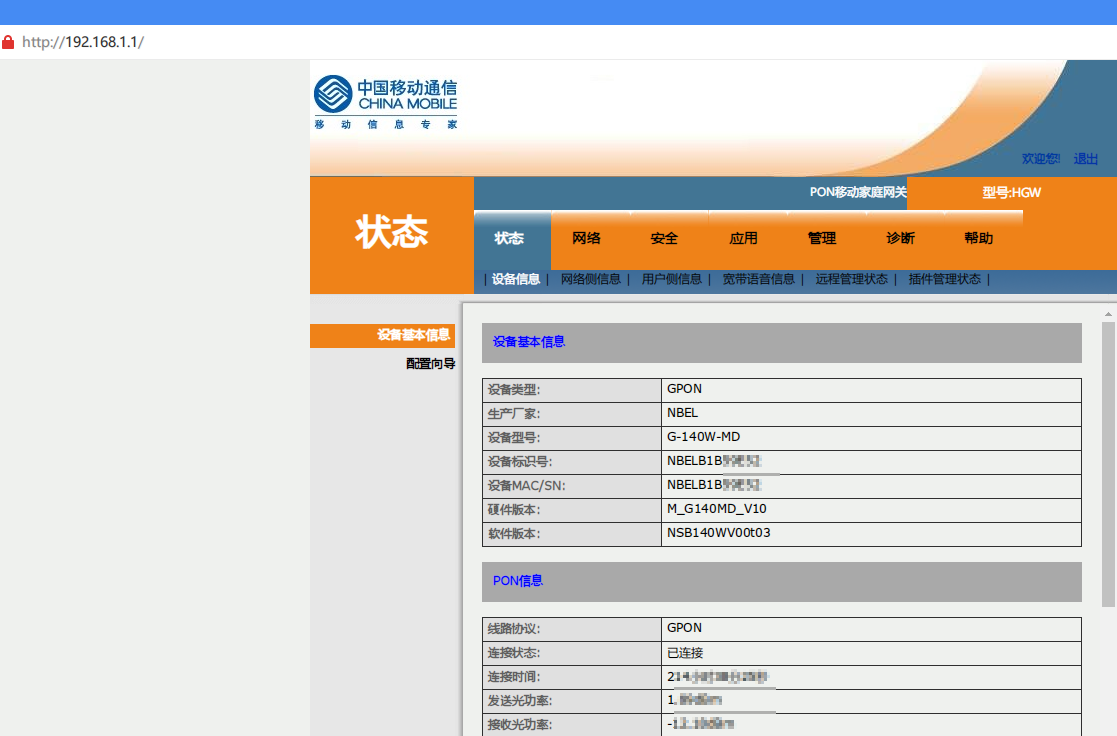Open the 管理 tab
Image resolution: width=1117 pixels, height=736 pixels.
click(x=821, y=238)
